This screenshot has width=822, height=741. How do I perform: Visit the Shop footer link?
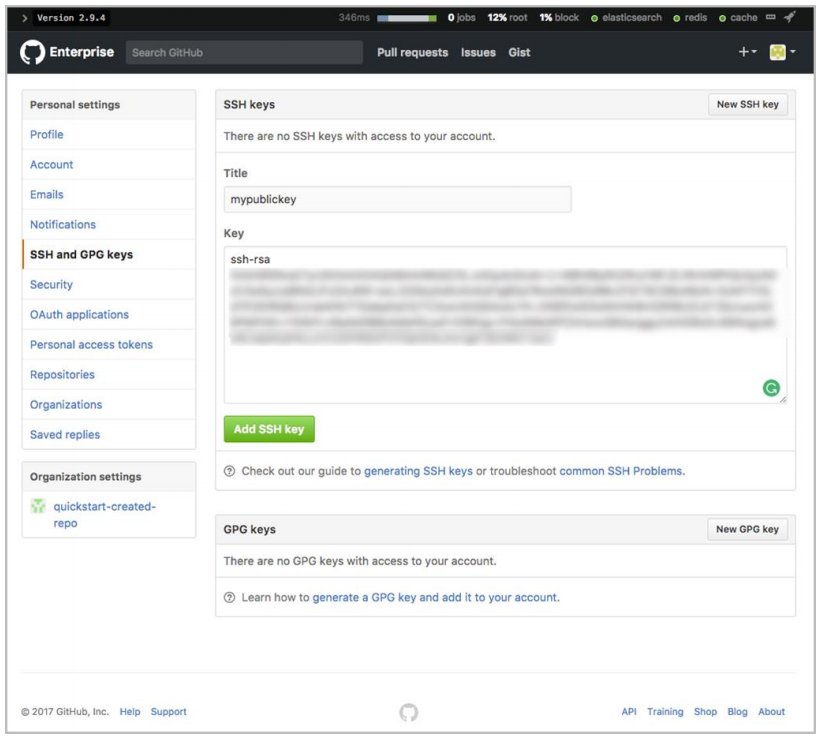pyautogui.click(x=705, y=712)
